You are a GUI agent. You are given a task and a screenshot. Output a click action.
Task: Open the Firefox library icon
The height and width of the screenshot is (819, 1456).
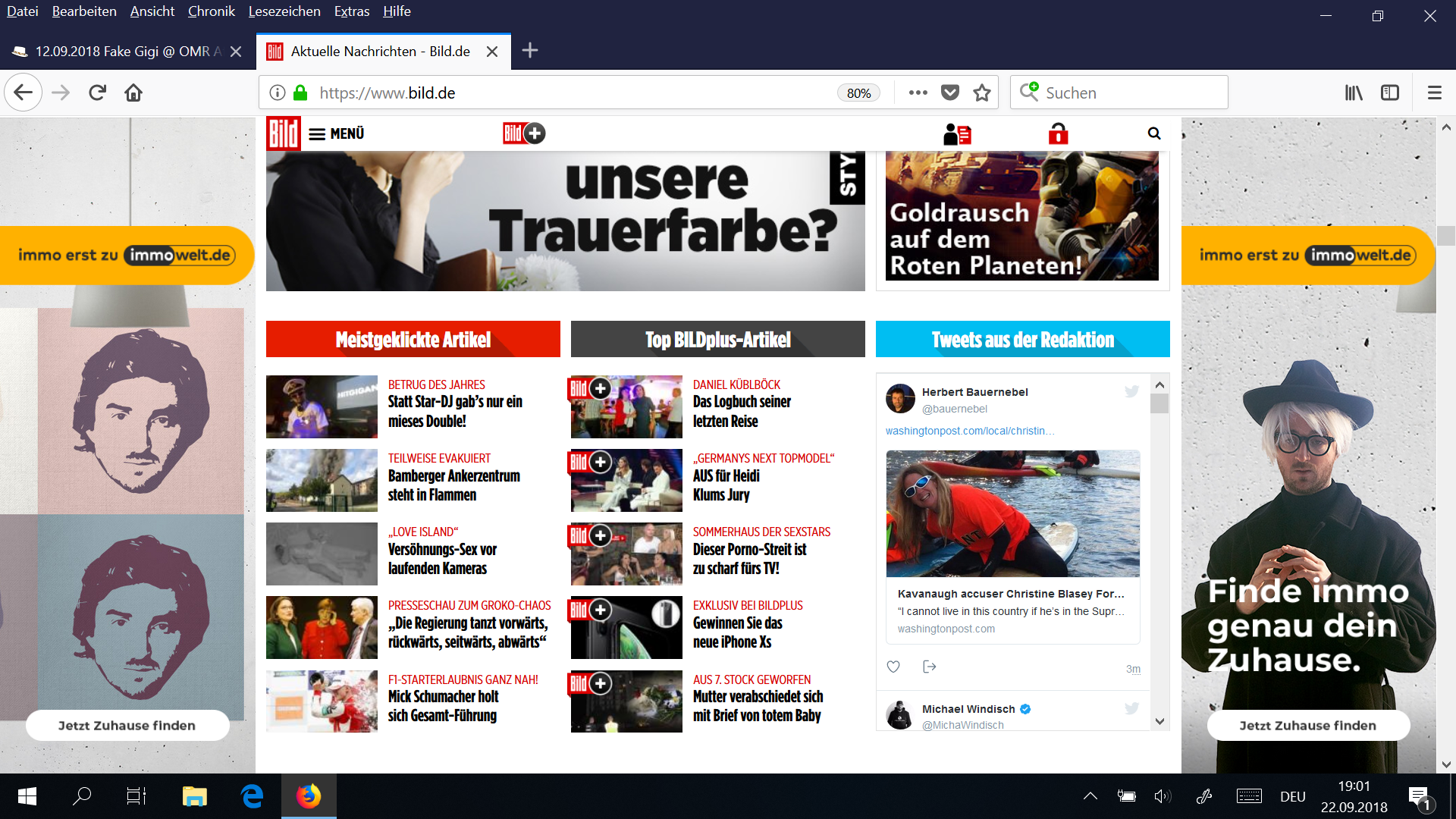[x=1354, y=93]
